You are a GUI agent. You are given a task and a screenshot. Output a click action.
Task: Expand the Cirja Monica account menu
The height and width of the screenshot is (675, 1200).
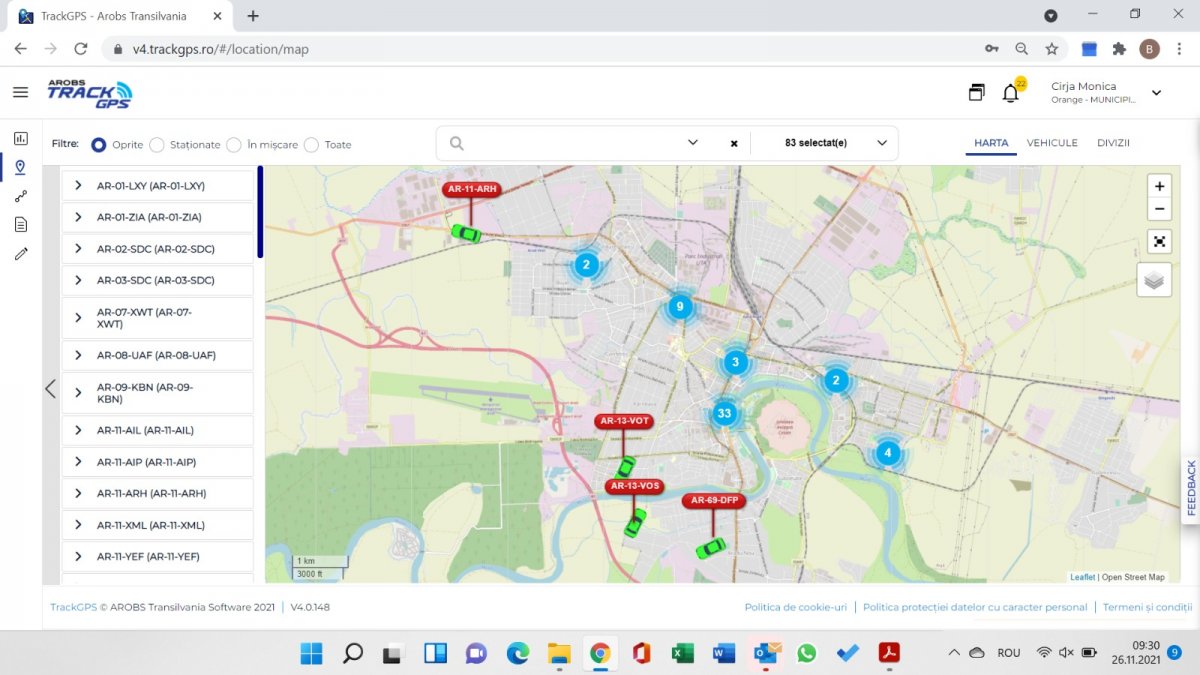[x=1156, y=93]
